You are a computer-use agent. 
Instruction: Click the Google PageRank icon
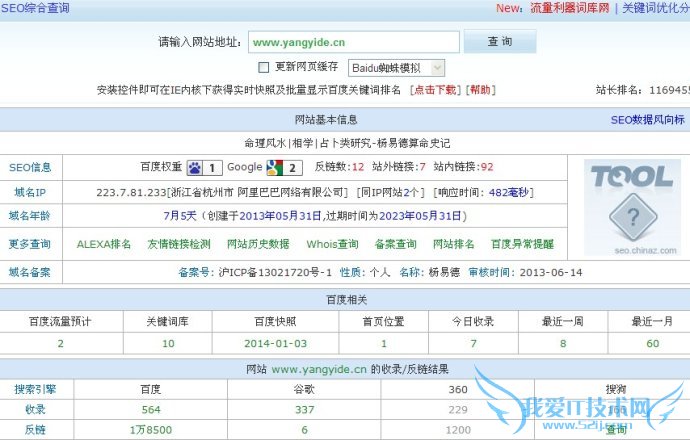(x=275, y=168)
